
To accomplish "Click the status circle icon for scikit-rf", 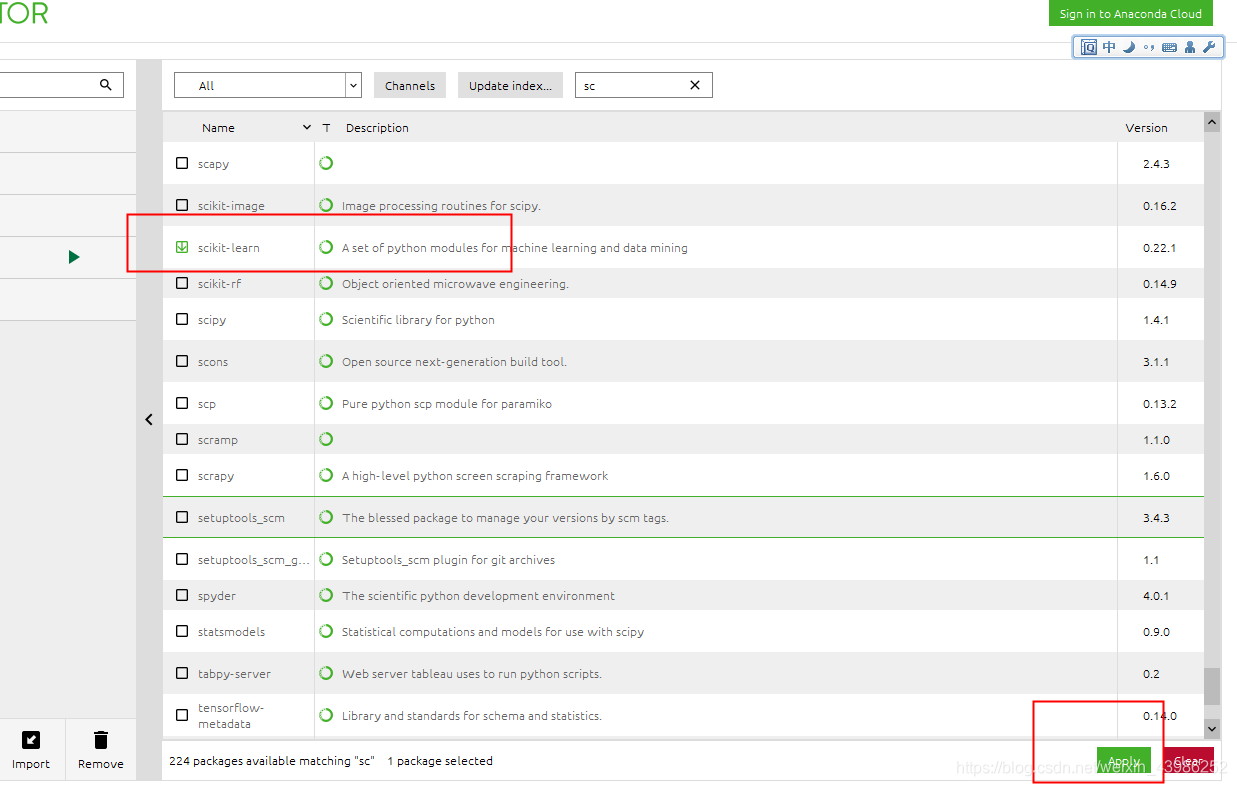I will coord(326,283).
